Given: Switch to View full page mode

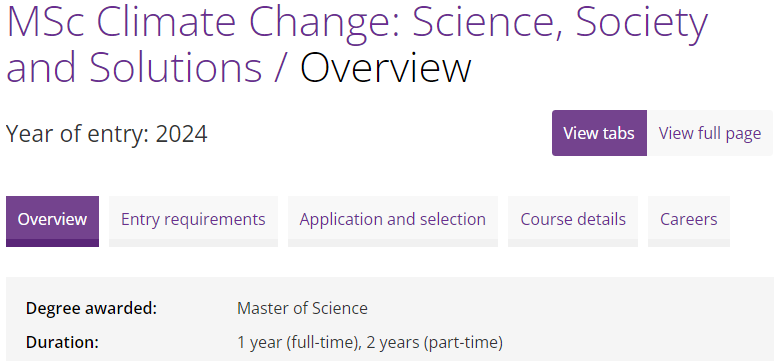Looking at the screenshot, I should [710, 133].
